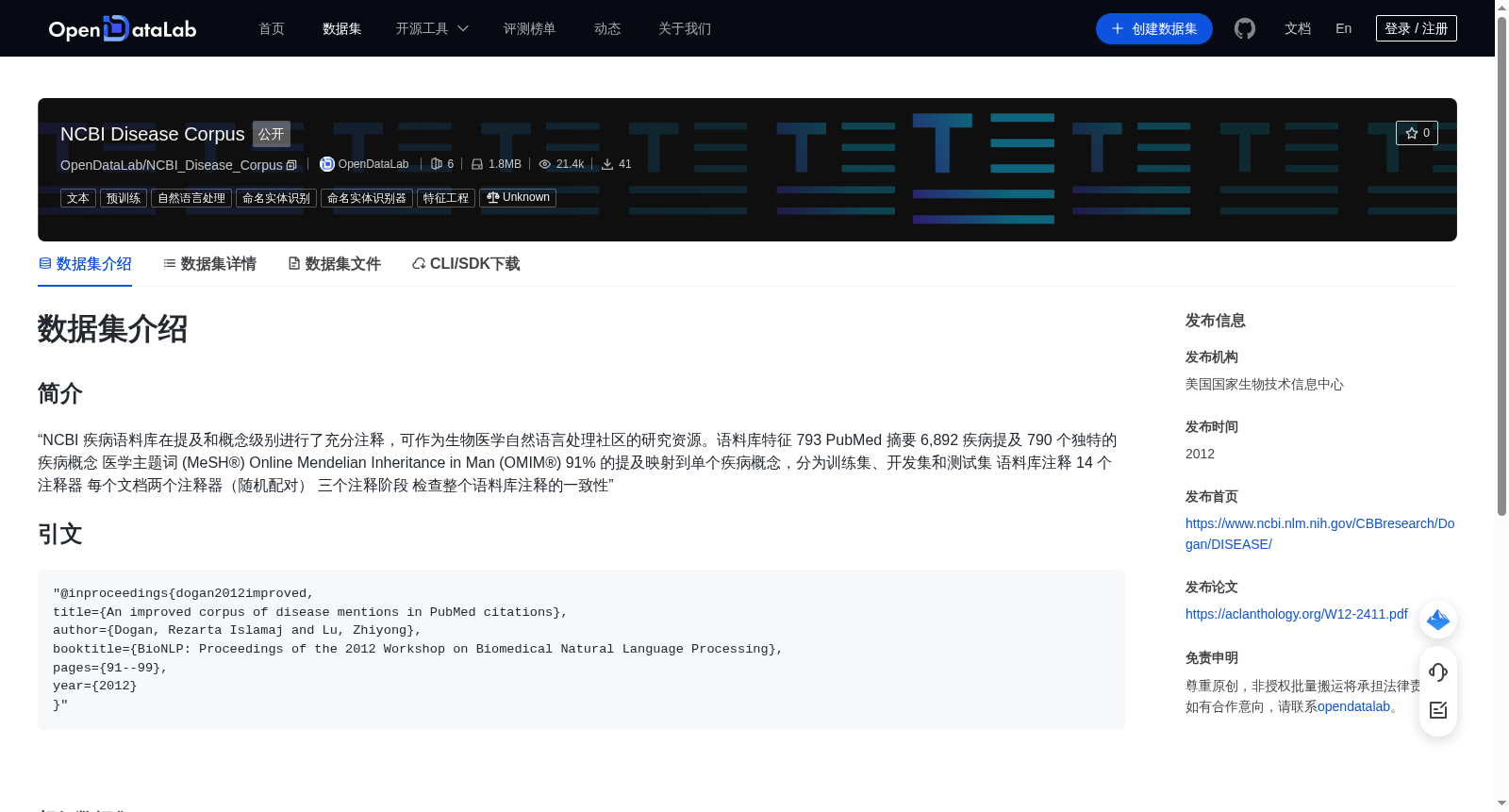The image size is (1509, 812).
Task: Click the download count icon 41
Action: (x=607, y=164)
